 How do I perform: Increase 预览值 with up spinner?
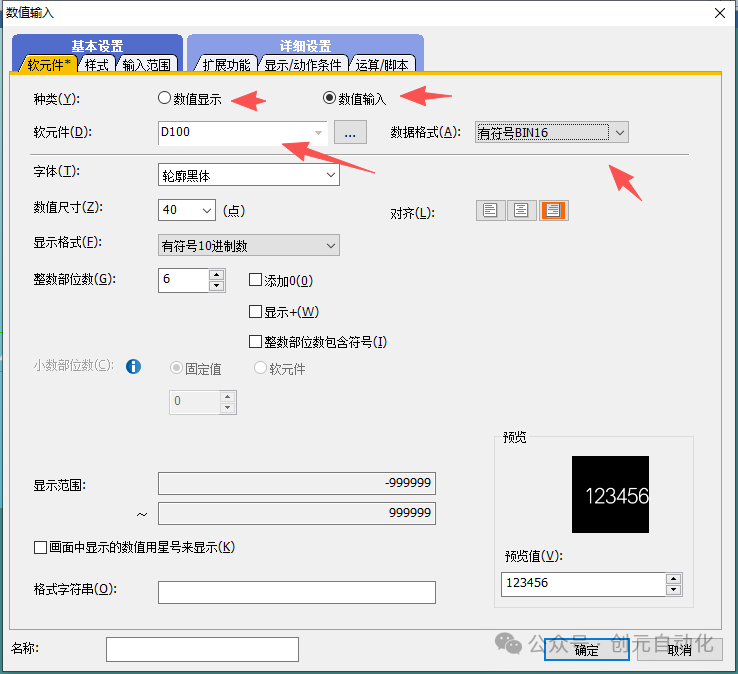coord(674,579)
